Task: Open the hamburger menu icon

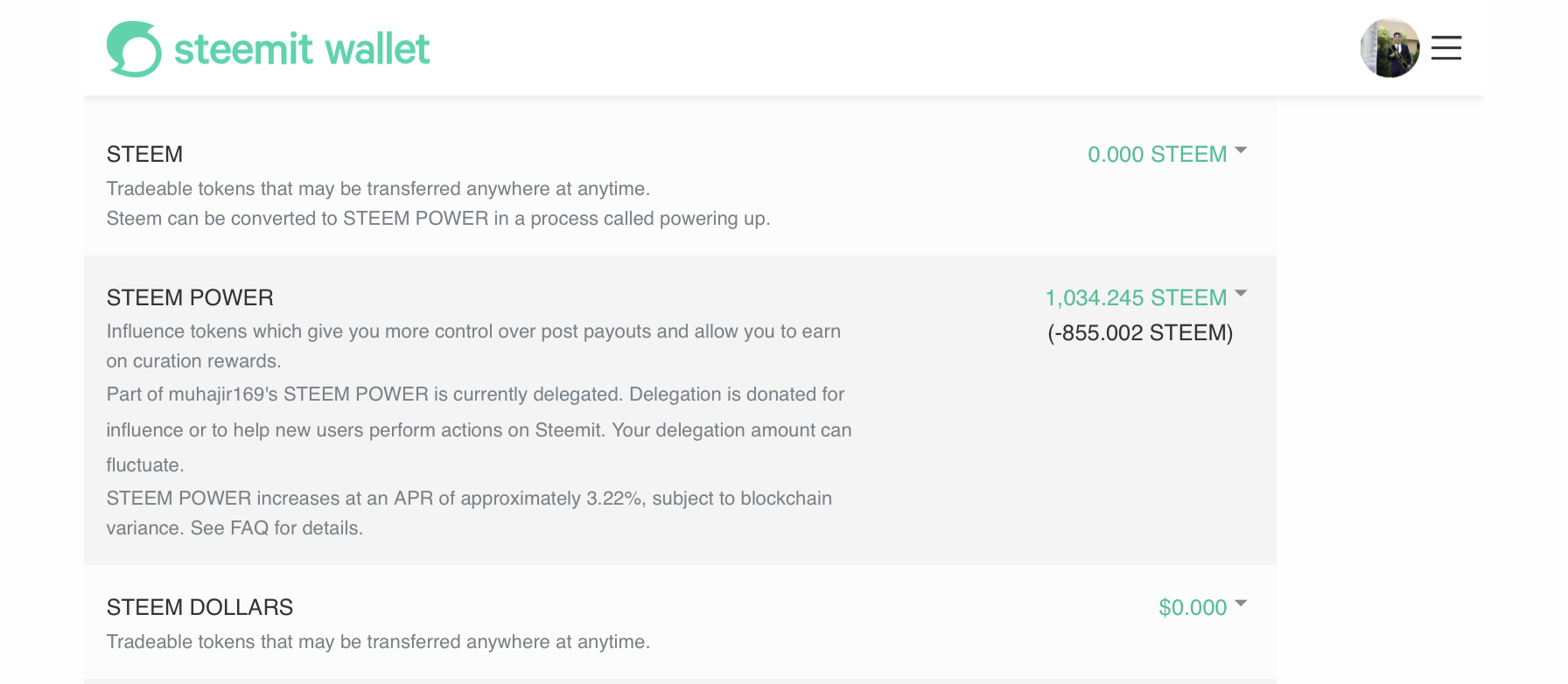Action: point(1446,47)
